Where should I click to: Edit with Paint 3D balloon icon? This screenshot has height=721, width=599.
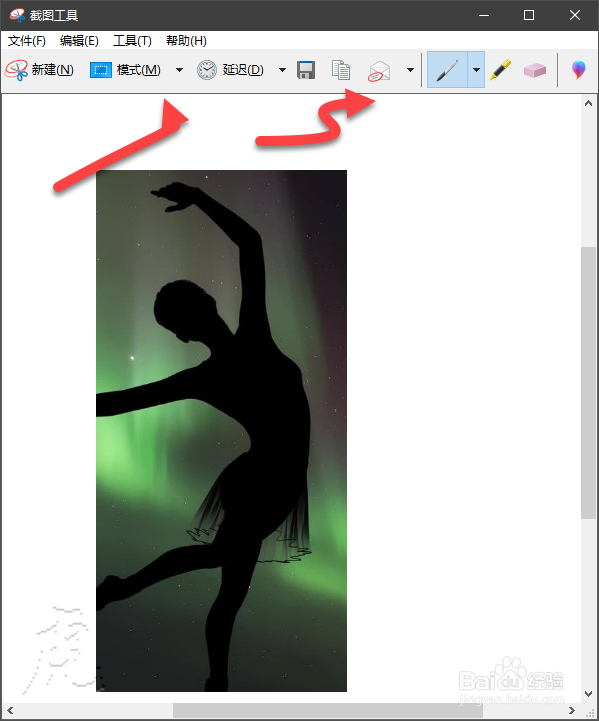point(578,70)
